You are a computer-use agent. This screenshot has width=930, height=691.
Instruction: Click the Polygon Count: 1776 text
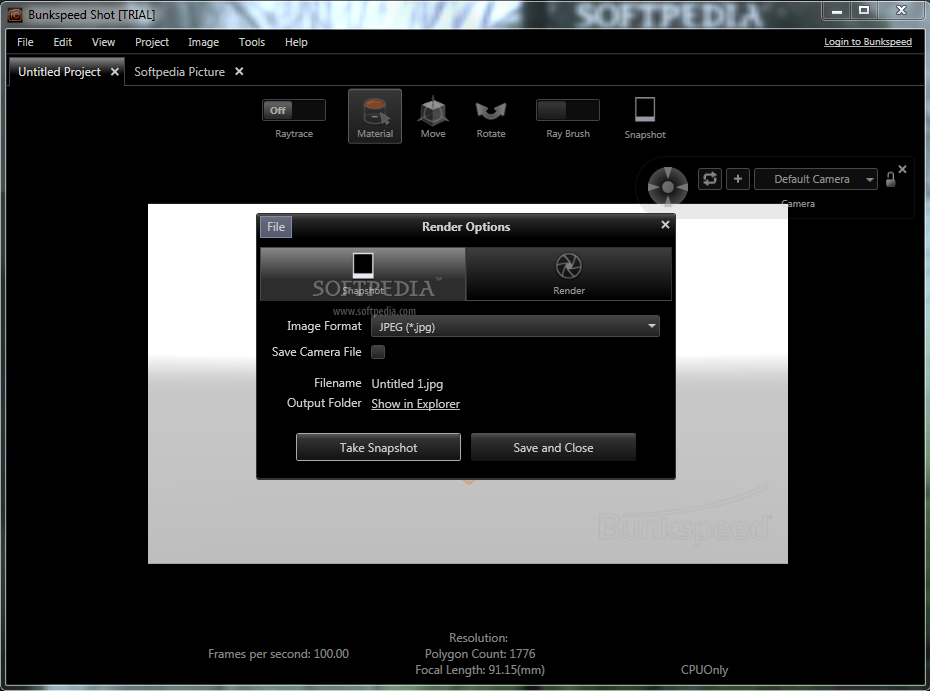pos(480,654)
